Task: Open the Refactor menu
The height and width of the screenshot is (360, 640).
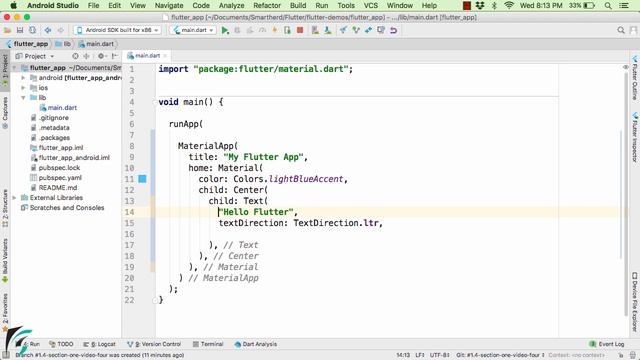Action: point(267,6)
